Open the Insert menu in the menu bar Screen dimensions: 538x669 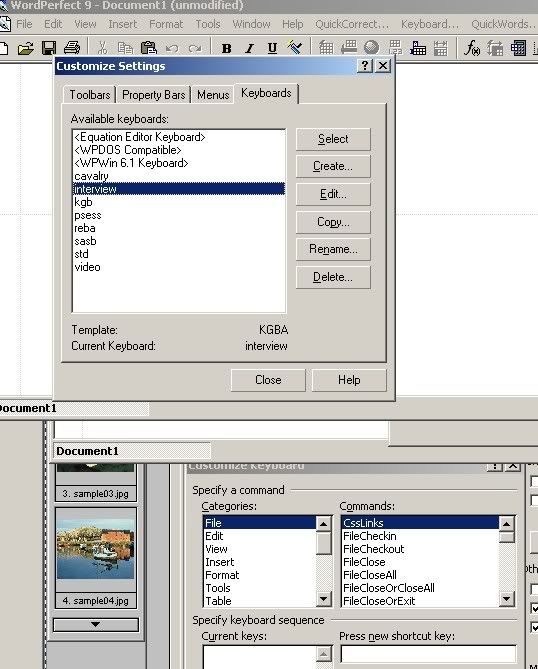(122, 24)
